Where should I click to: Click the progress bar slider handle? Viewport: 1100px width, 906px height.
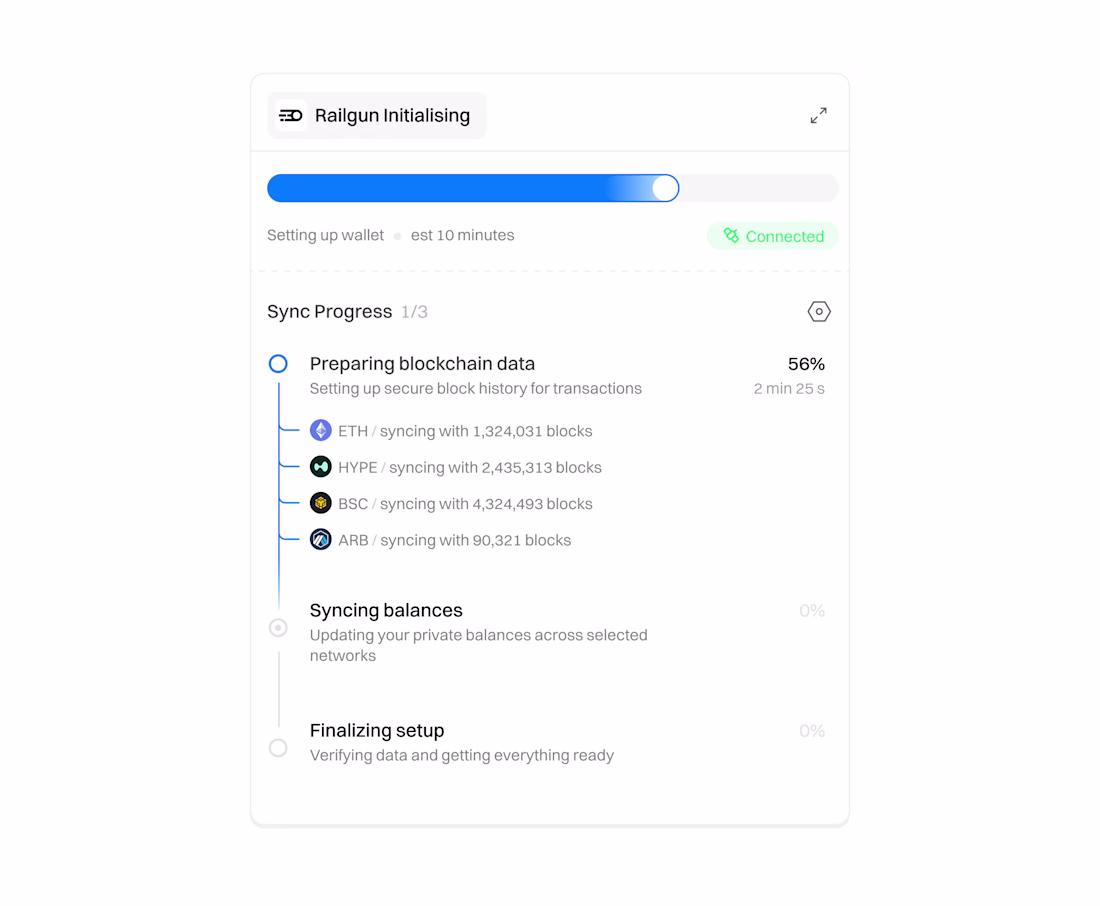[665, 188]
